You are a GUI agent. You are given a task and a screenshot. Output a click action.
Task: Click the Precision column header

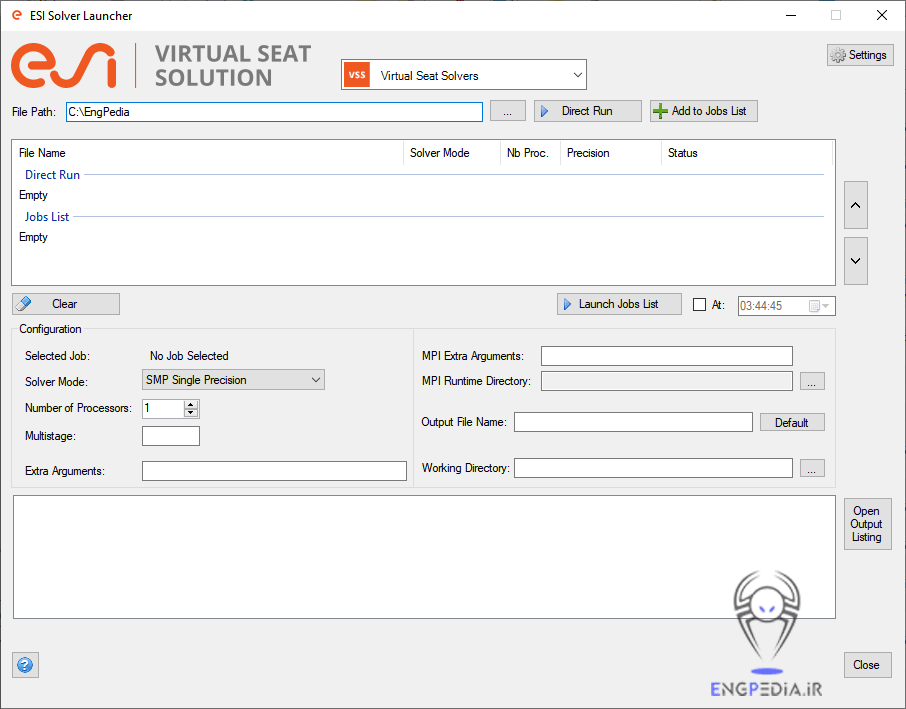click(x=611, y=153)
